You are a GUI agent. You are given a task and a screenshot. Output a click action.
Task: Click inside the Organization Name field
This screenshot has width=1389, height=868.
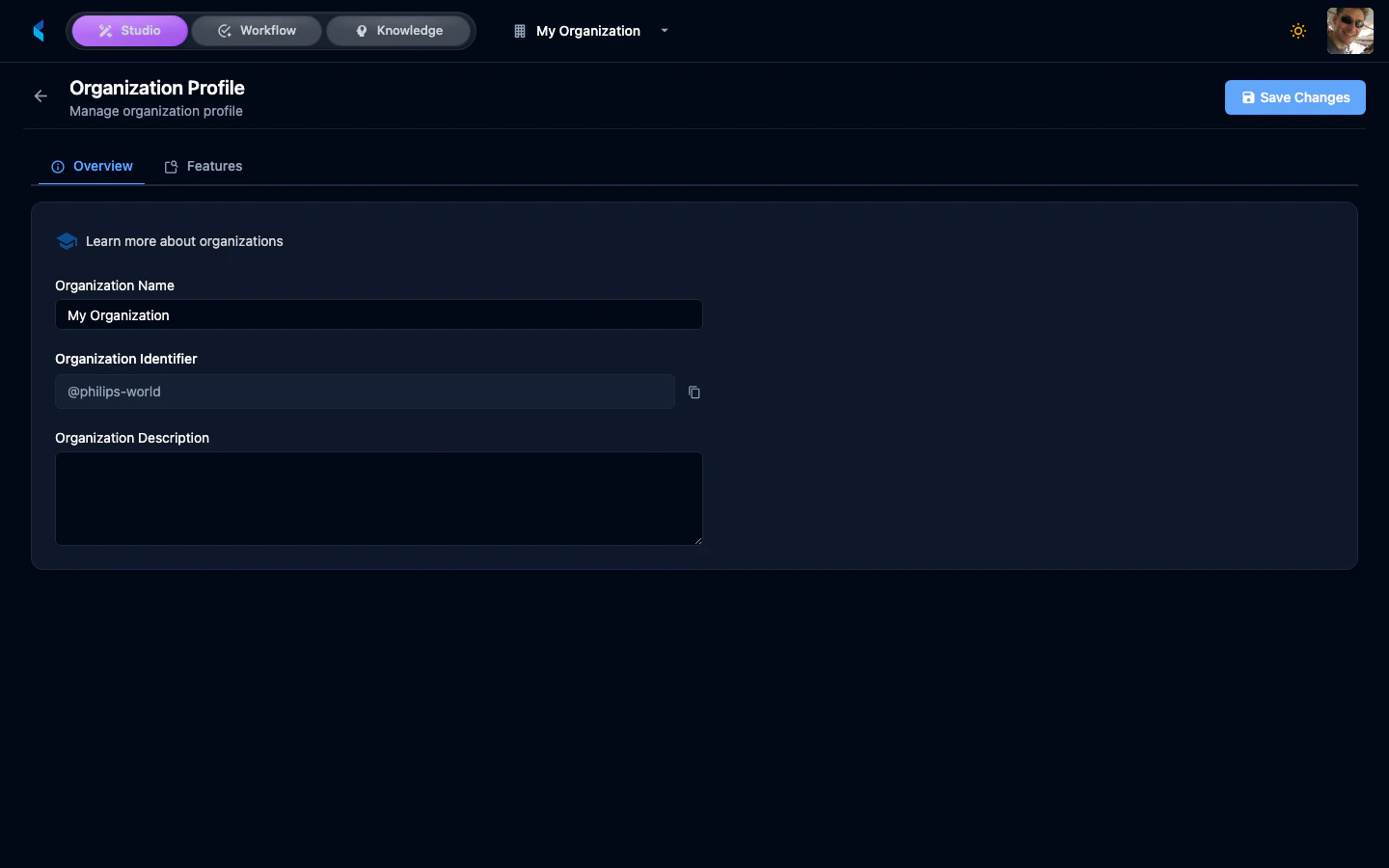click(378, 314)
